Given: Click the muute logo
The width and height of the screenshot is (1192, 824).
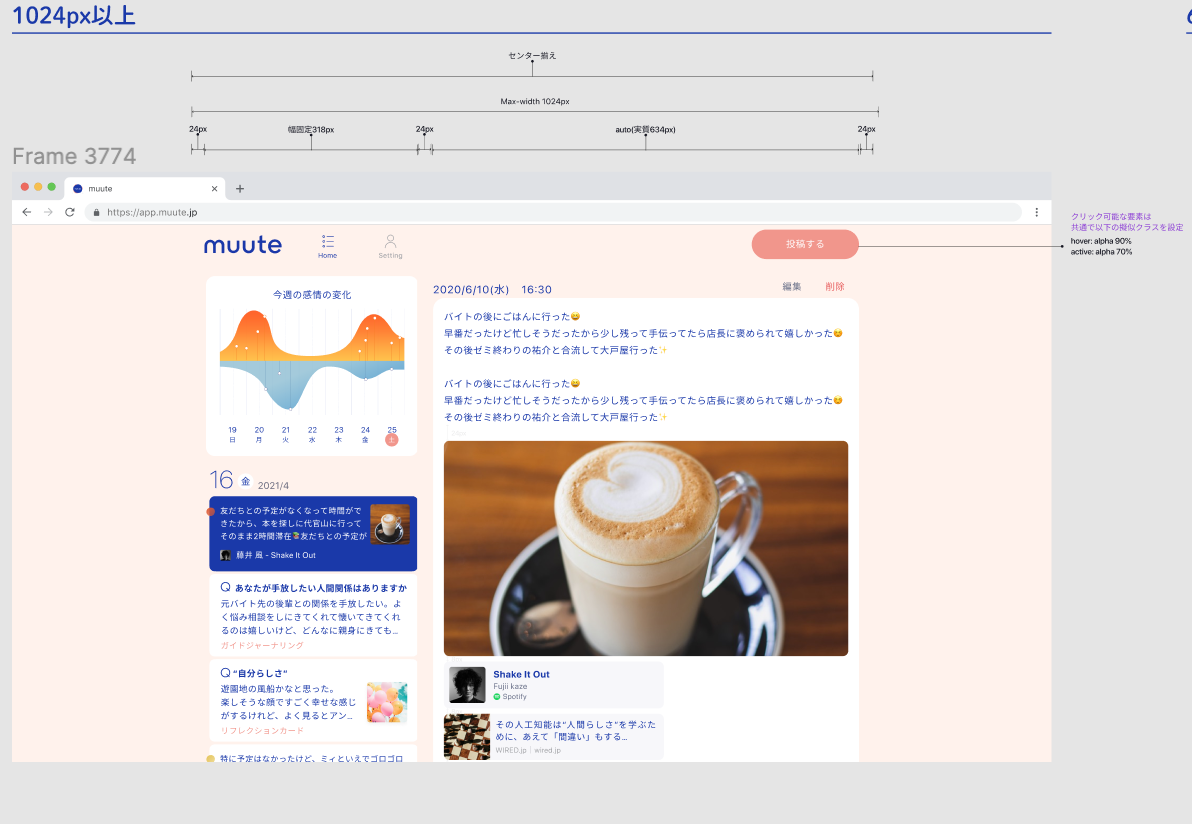Looking at the screenshot, I should point(243,245).
